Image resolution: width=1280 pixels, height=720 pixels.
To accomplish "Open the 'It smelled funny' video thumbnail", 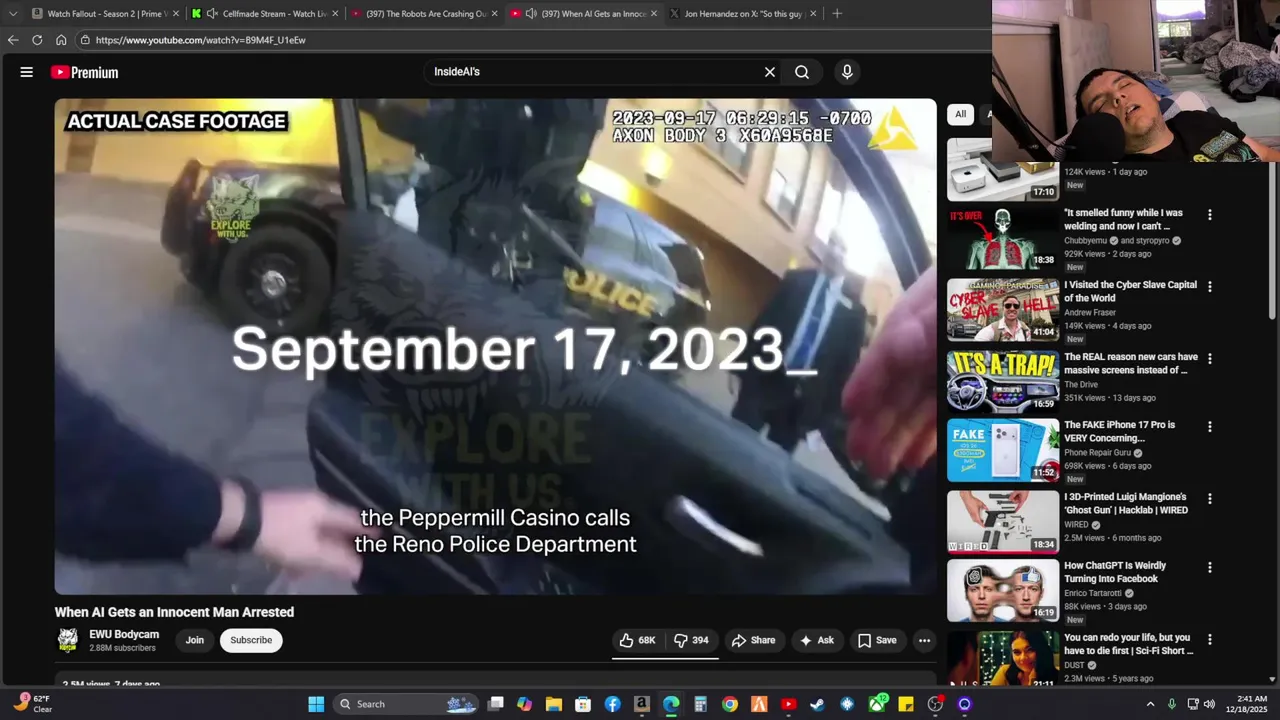I will click(x=1003, y=239).
